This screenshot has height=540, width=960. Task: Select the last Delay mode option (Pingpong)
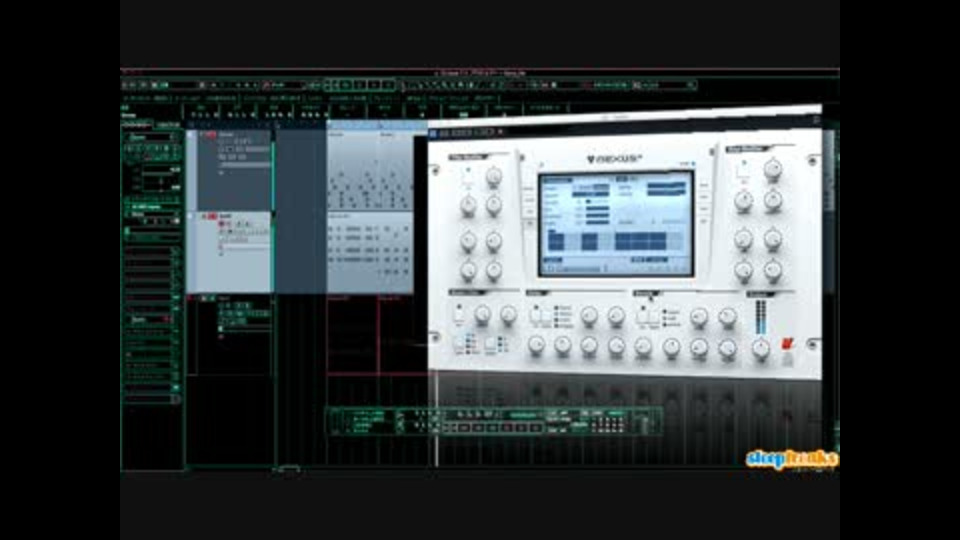tap(563, 326)
